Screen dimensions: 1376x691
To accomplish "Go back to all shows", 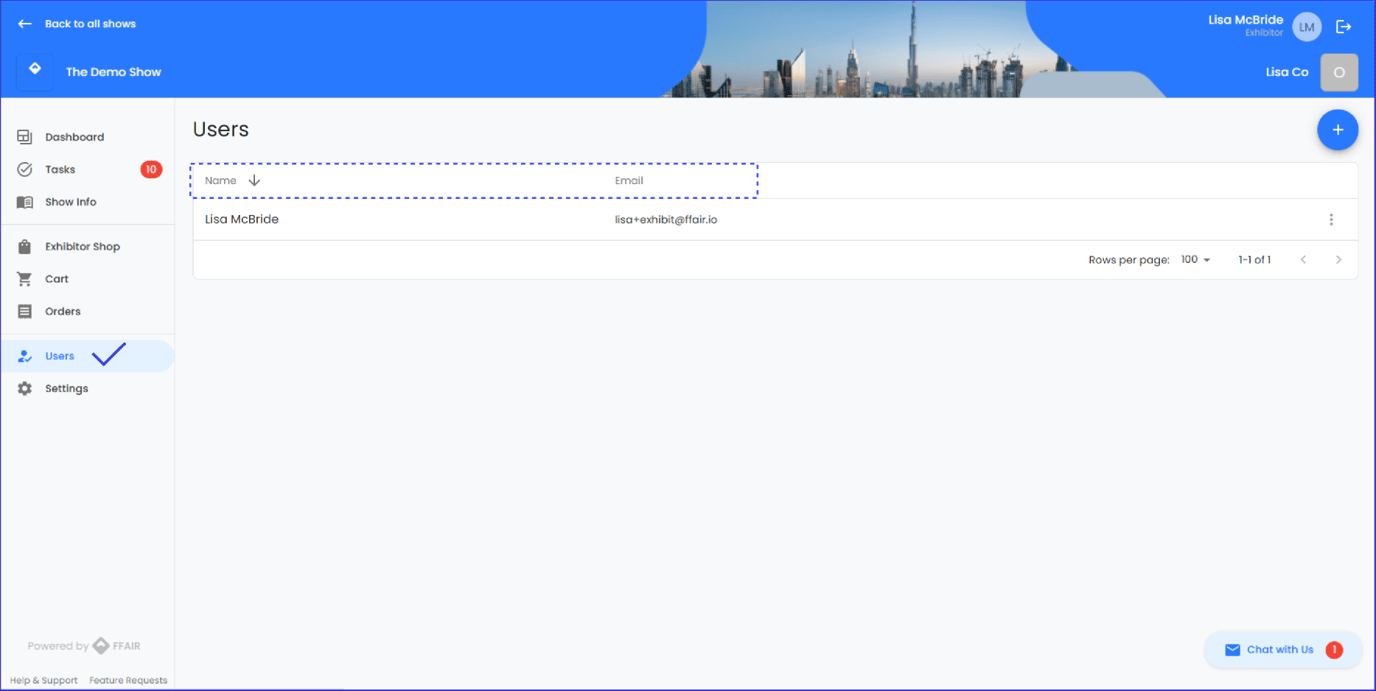I will [78, 24].
